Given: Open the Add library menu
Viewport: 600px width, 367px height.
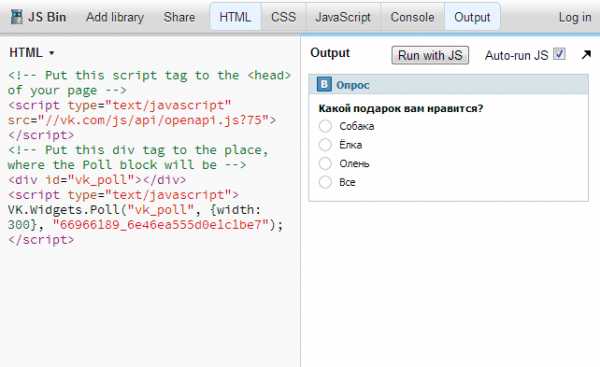Looking at the screenshot, I should (x=115, y=17).
